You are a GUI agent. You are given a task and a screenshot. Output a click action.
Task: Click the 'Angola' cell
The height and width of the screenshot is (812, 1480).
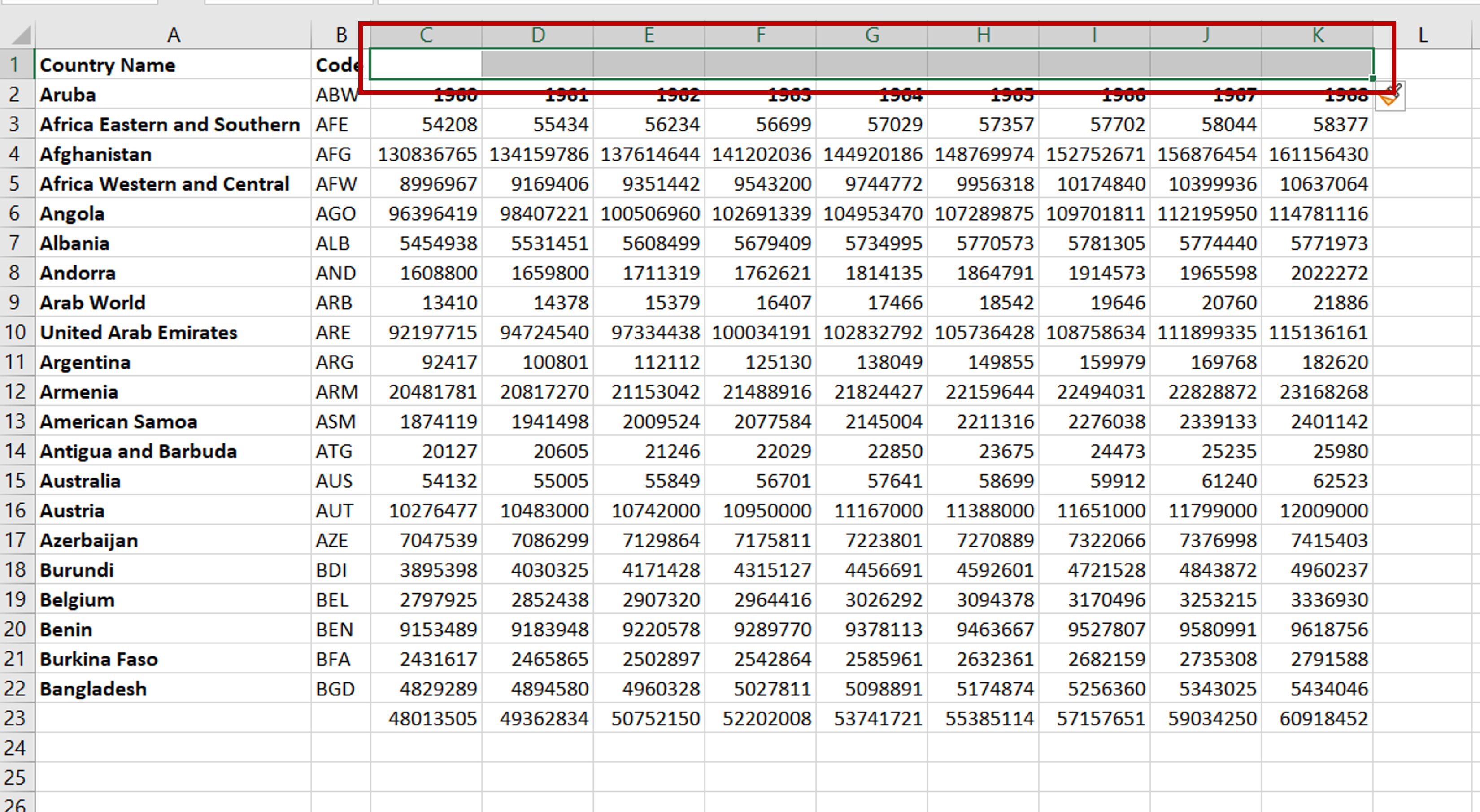click(173, 213)
